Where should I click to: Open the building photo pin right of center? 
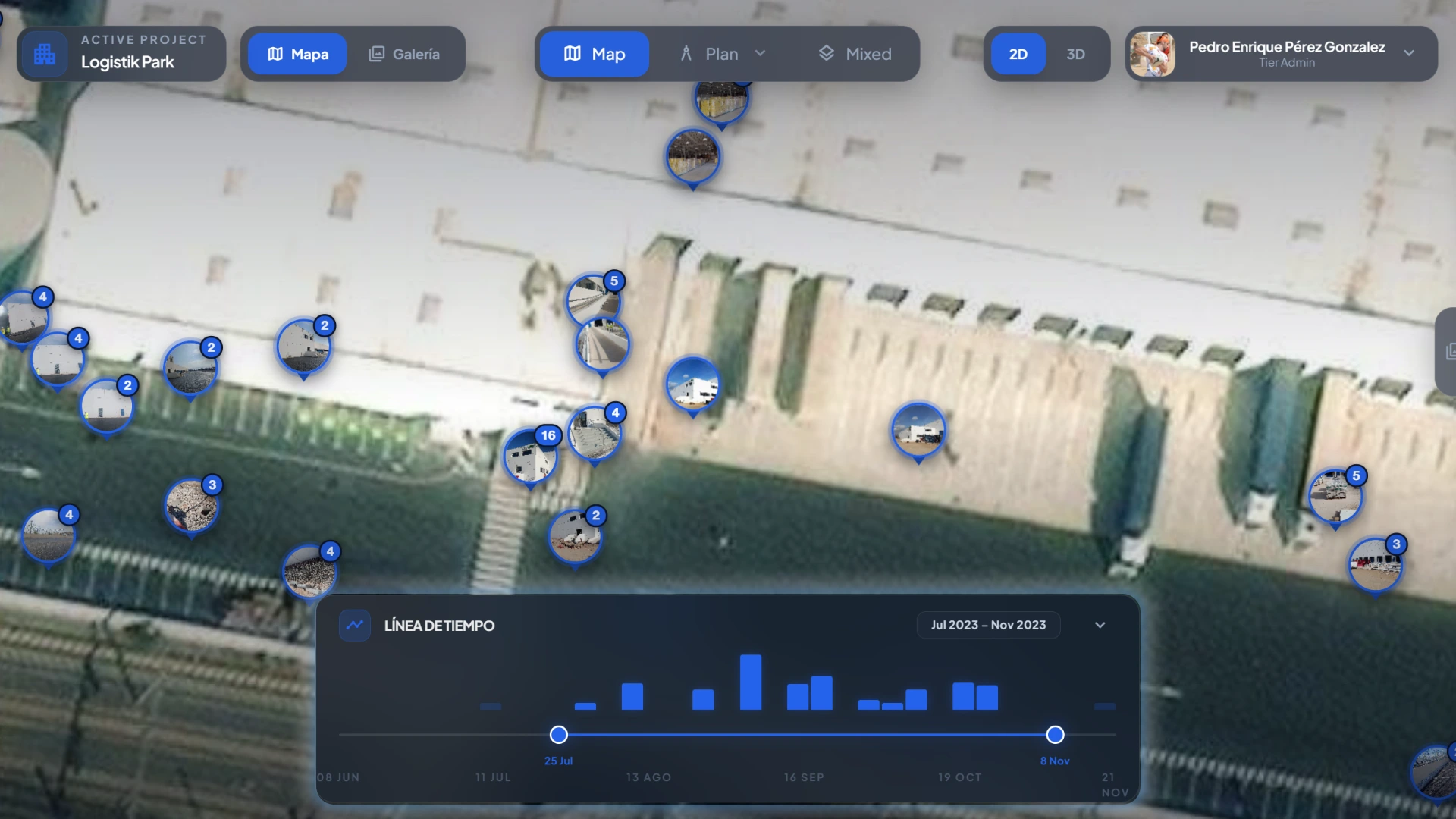918,431
